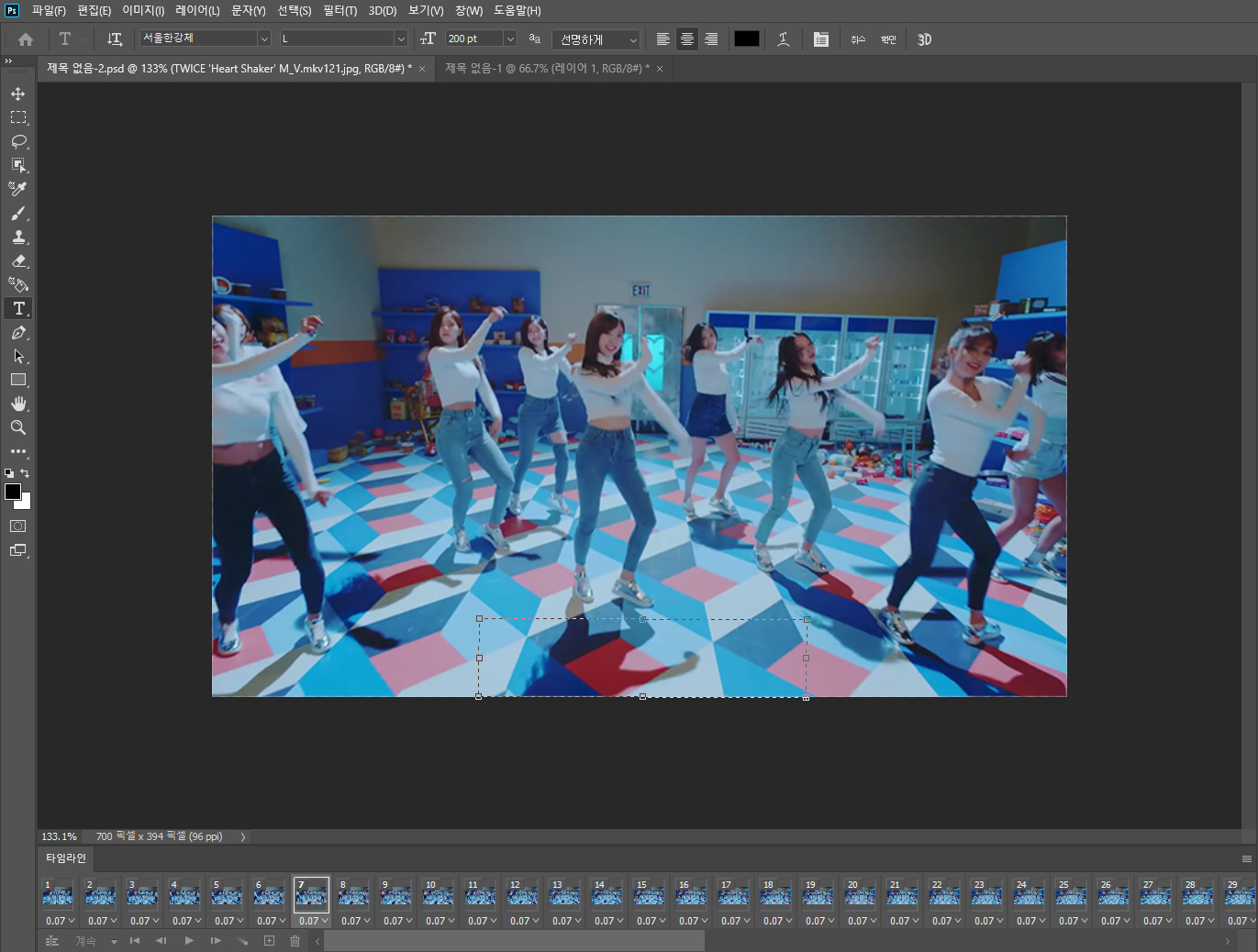Select the Eyedropper tool

[18, 189]
